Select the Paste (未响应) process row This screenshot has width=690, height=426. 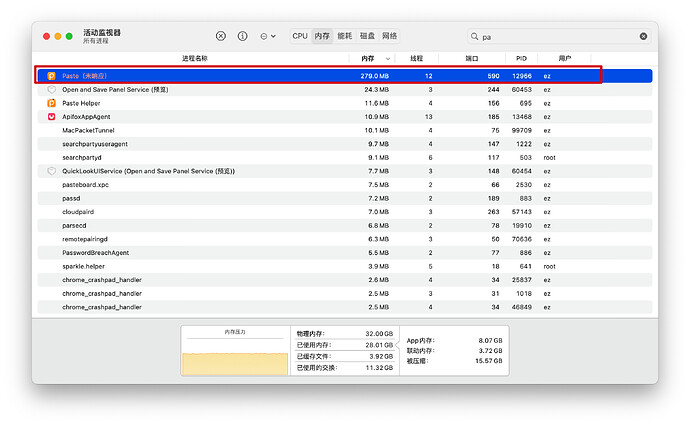point(345,76)
